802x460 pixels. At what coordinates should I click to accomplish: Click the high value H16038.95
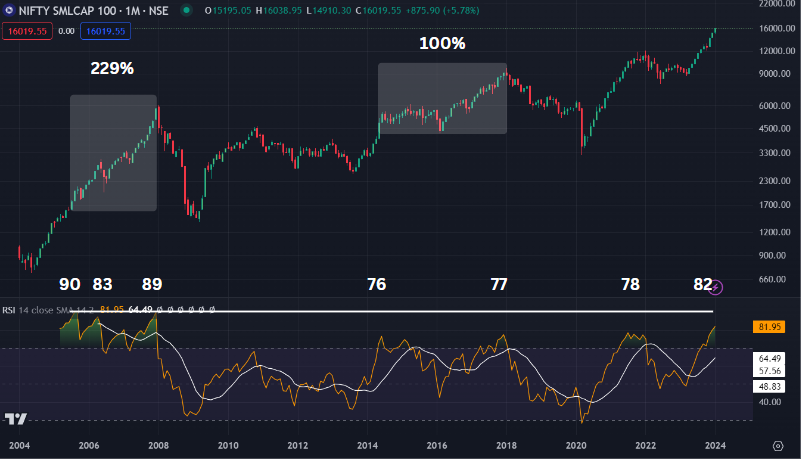tap(279, 10)
